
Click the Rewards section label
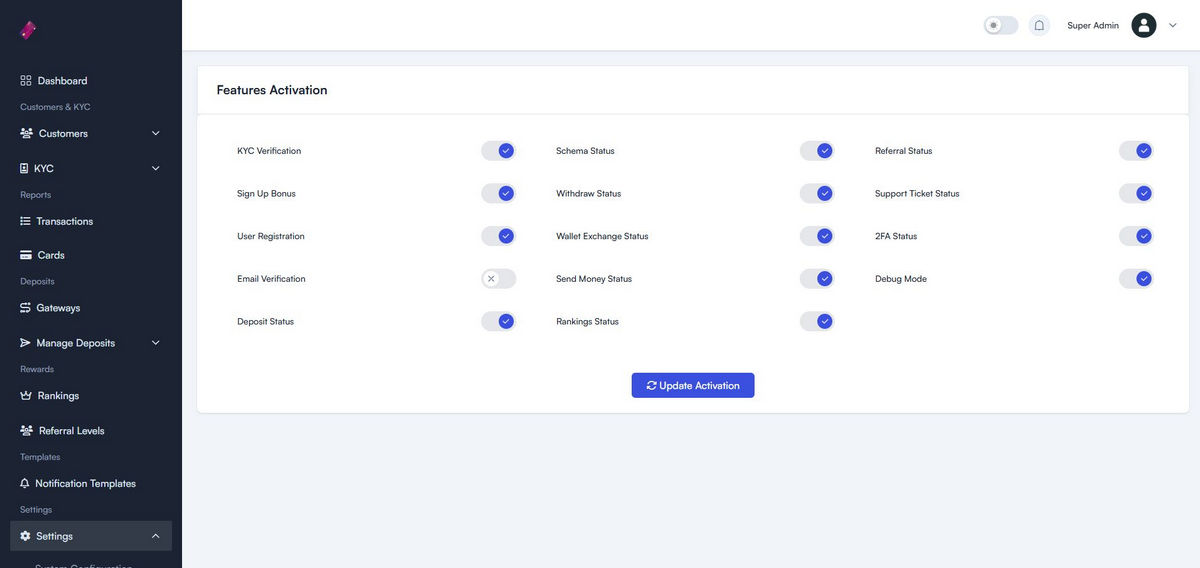coord(37,369)
